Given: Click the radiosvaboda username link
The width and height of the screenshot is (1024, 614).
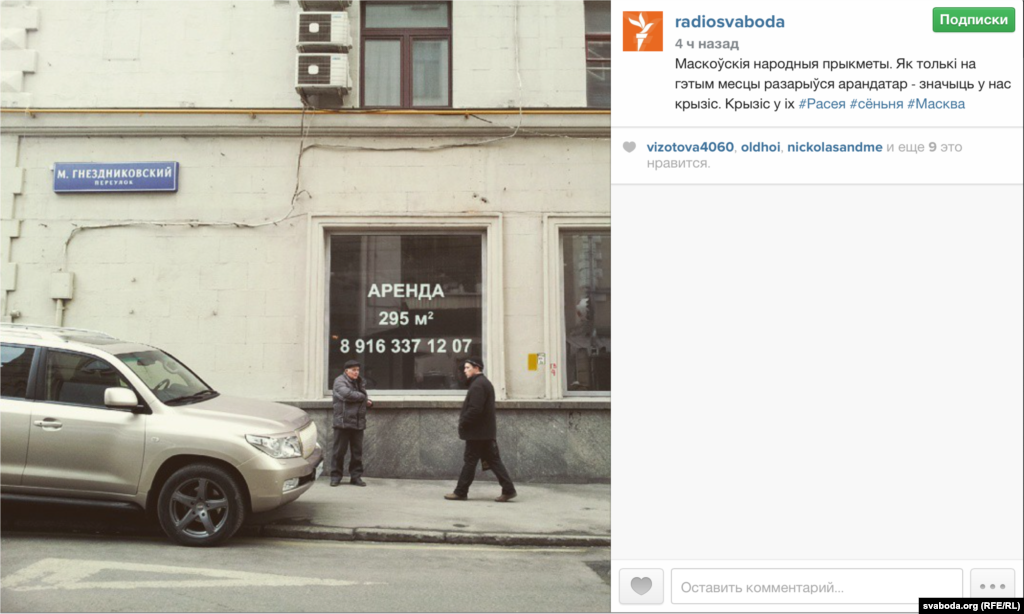Looking at the screenshot, I should pos(729,22).
